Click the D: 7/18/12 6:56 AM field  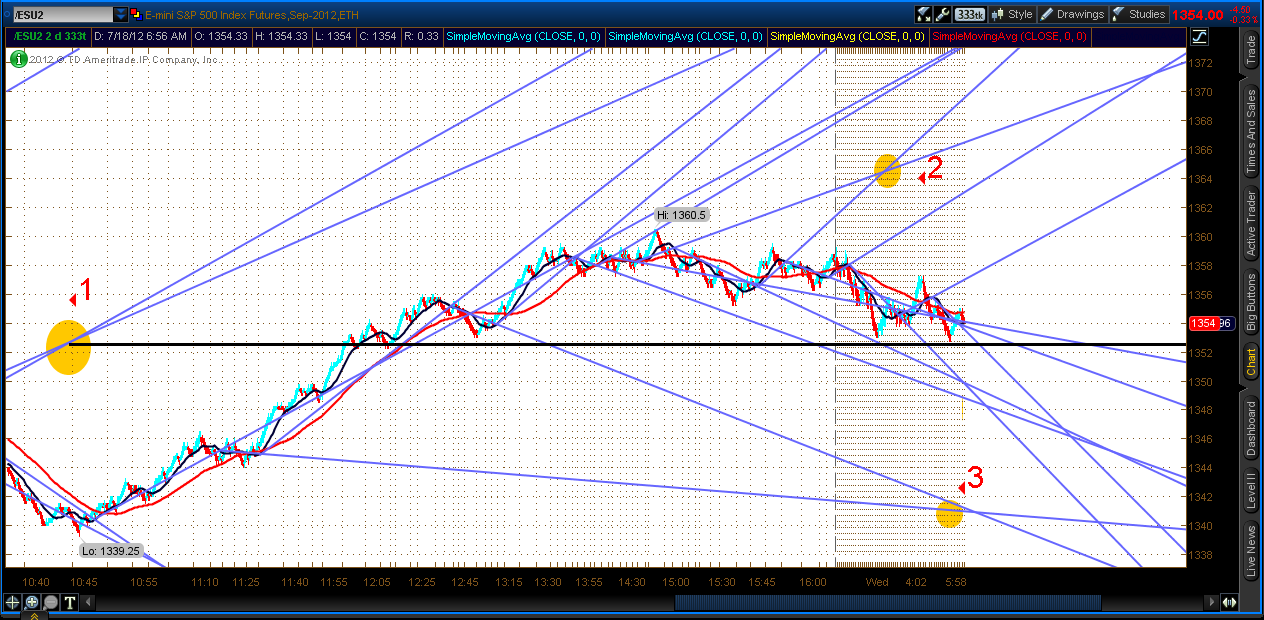140,36
